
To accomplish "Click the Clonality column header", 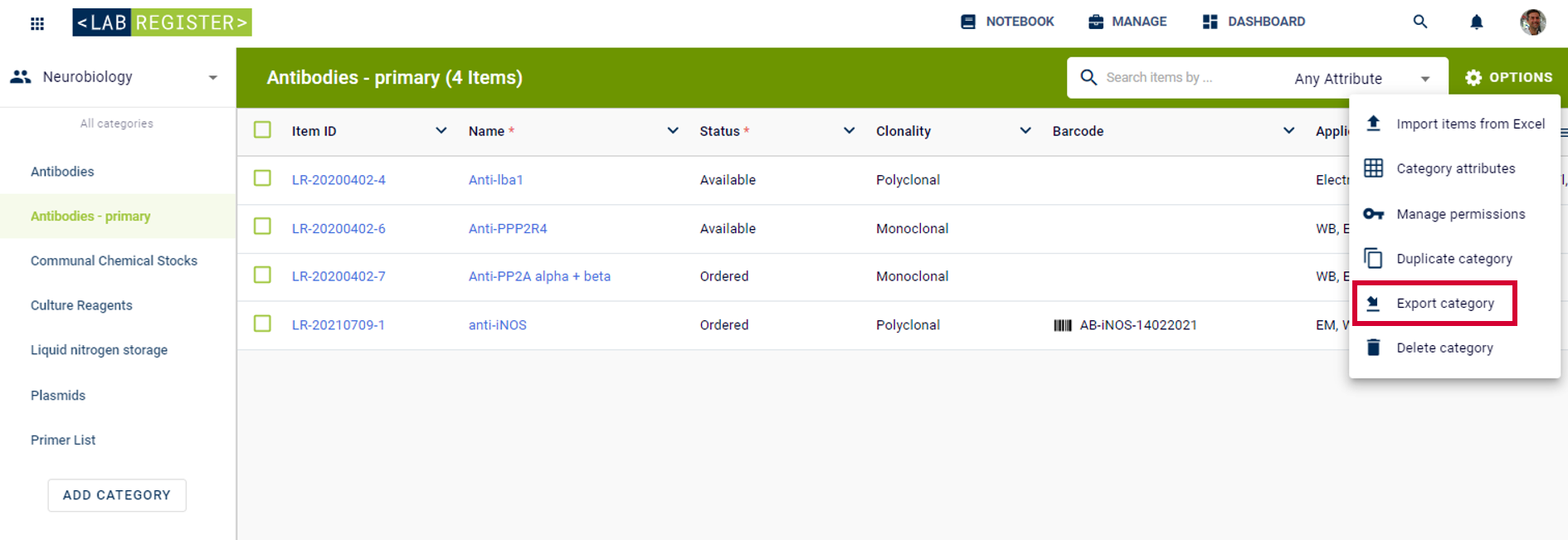I will click(903, 131).
